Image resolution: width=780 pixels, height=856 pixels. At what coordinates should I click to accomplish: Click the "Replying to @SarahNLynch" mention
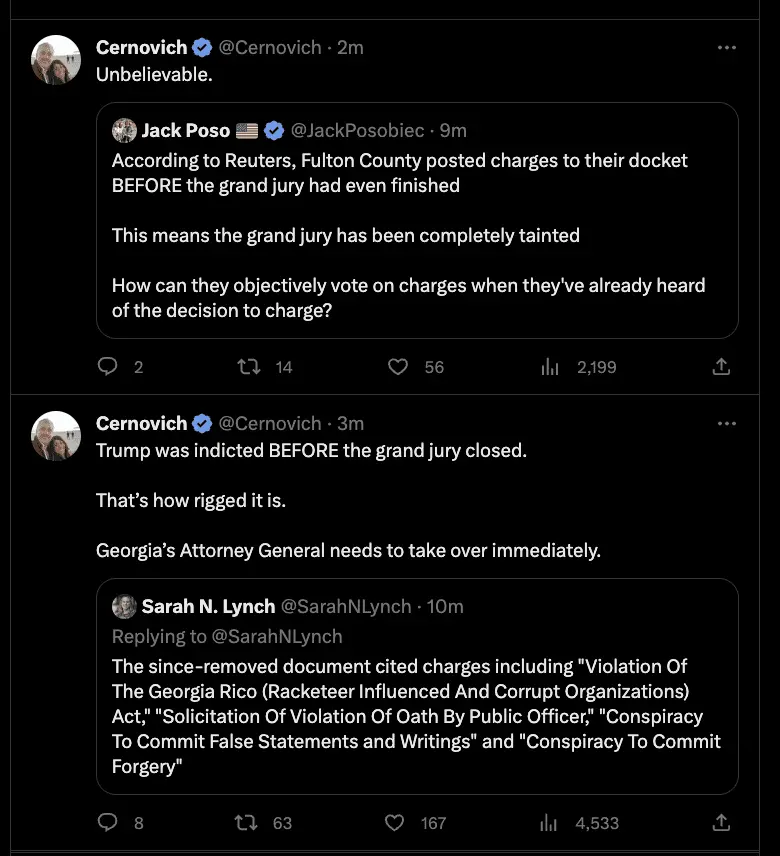[277, 637]
